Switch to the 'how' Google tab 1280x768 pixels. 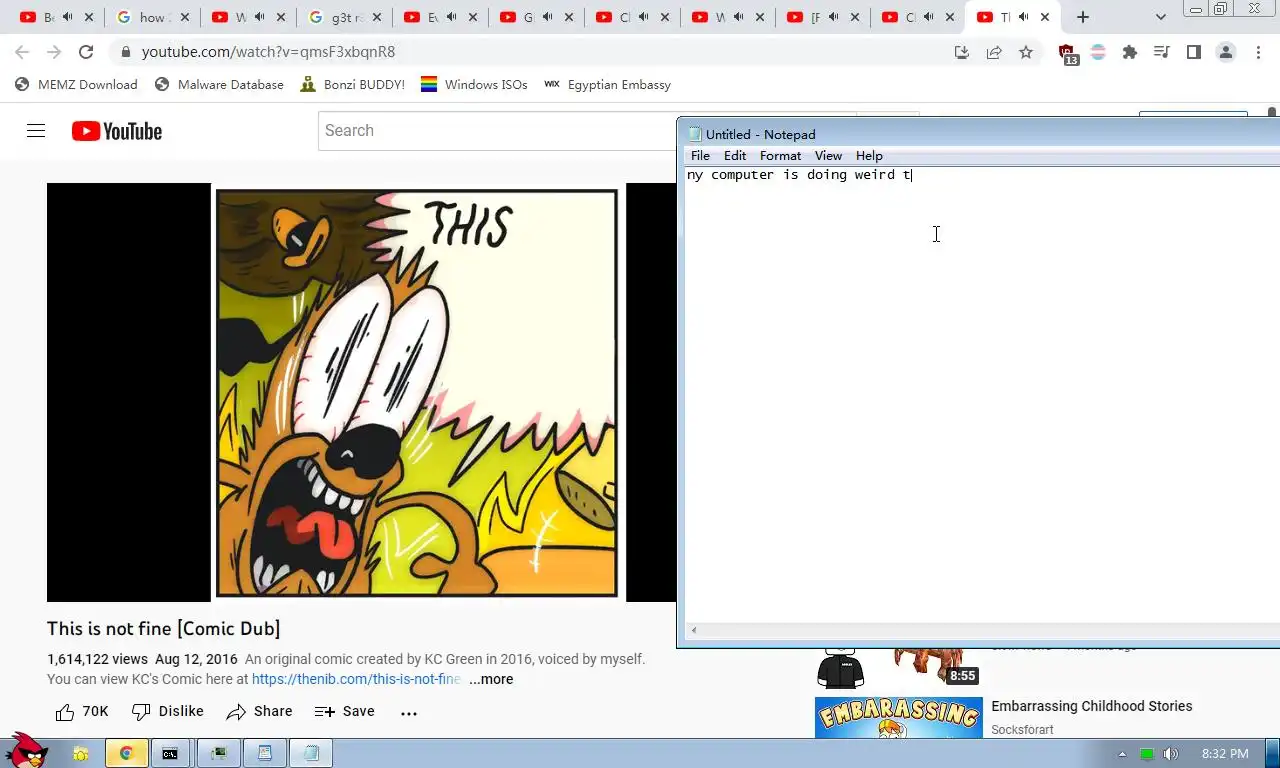[x=152, y=17]
